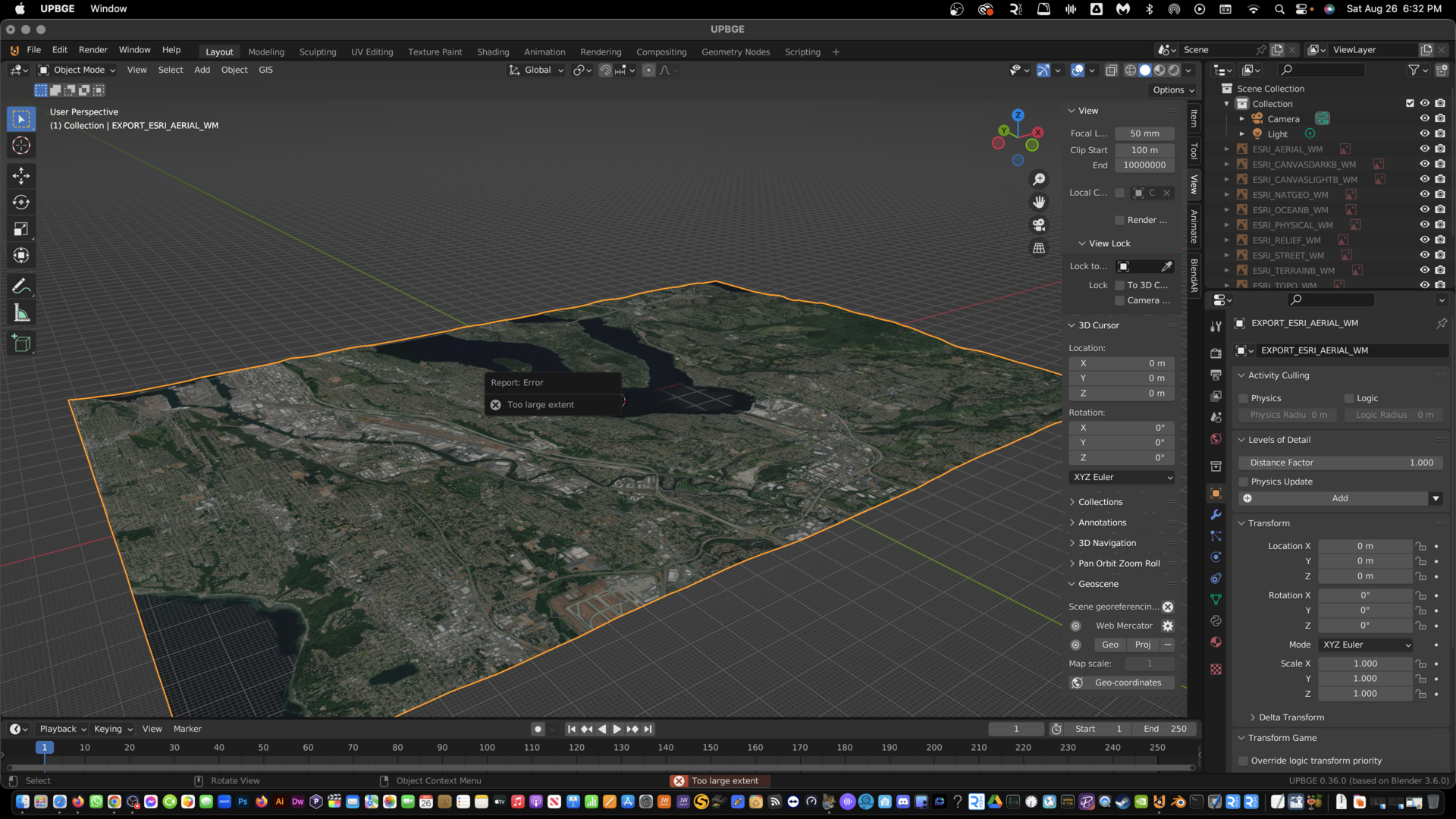This screenshot has height=819, width=1456.
Task: Adjust the Distance Factor slider
Action: [x=1341, y=463]
